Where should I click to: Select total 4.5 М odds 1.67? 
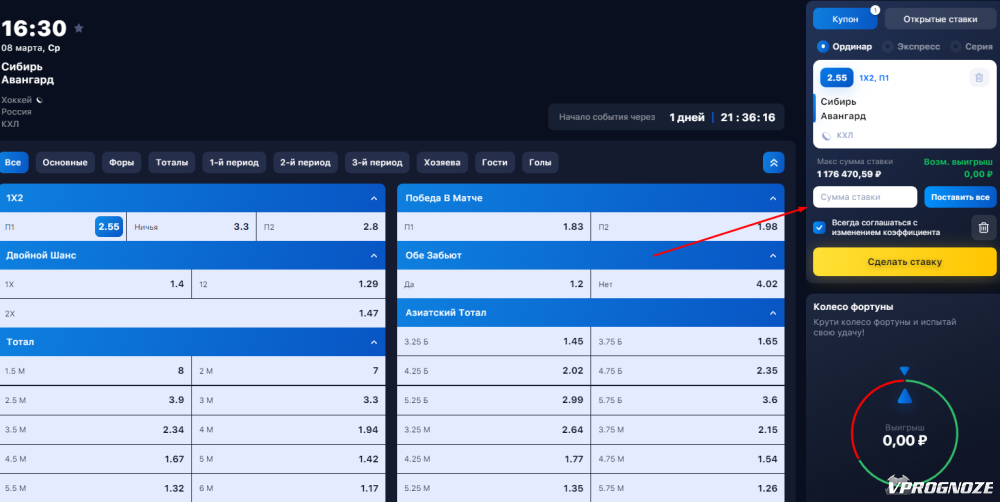point(95,459)
